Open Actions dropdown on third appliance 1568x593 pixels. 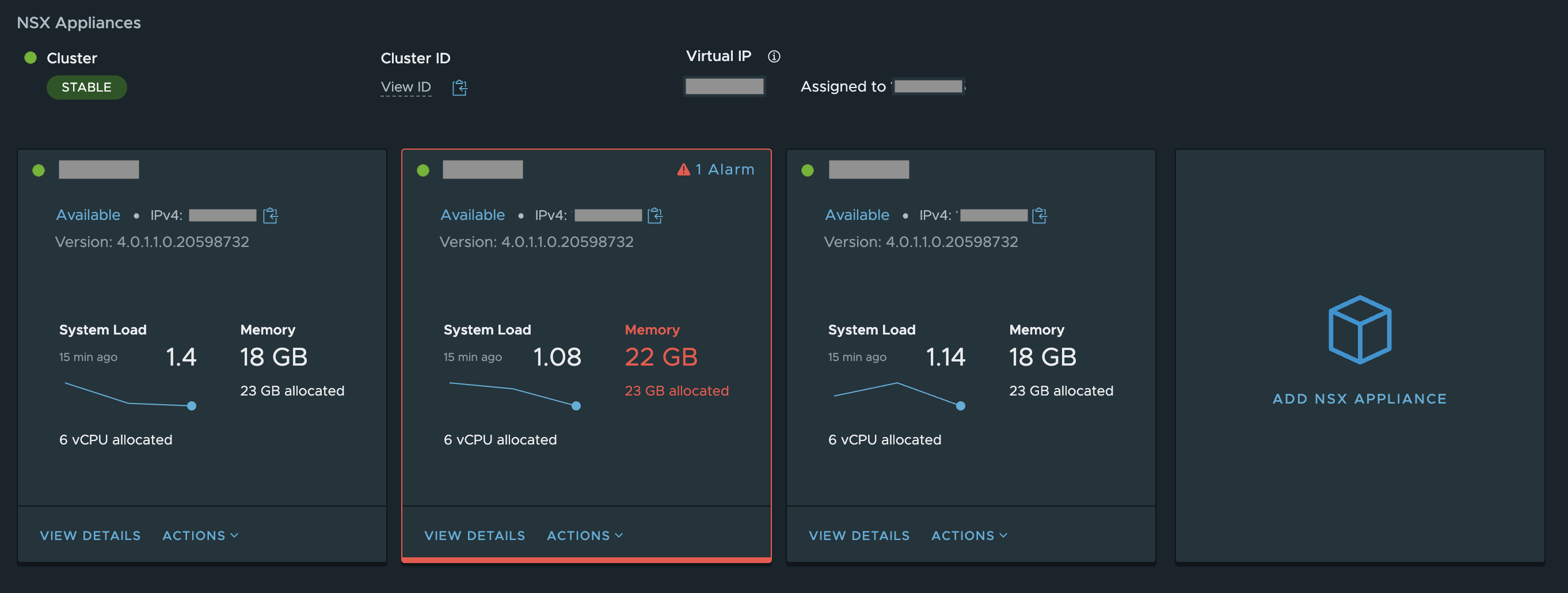point(969,535)
